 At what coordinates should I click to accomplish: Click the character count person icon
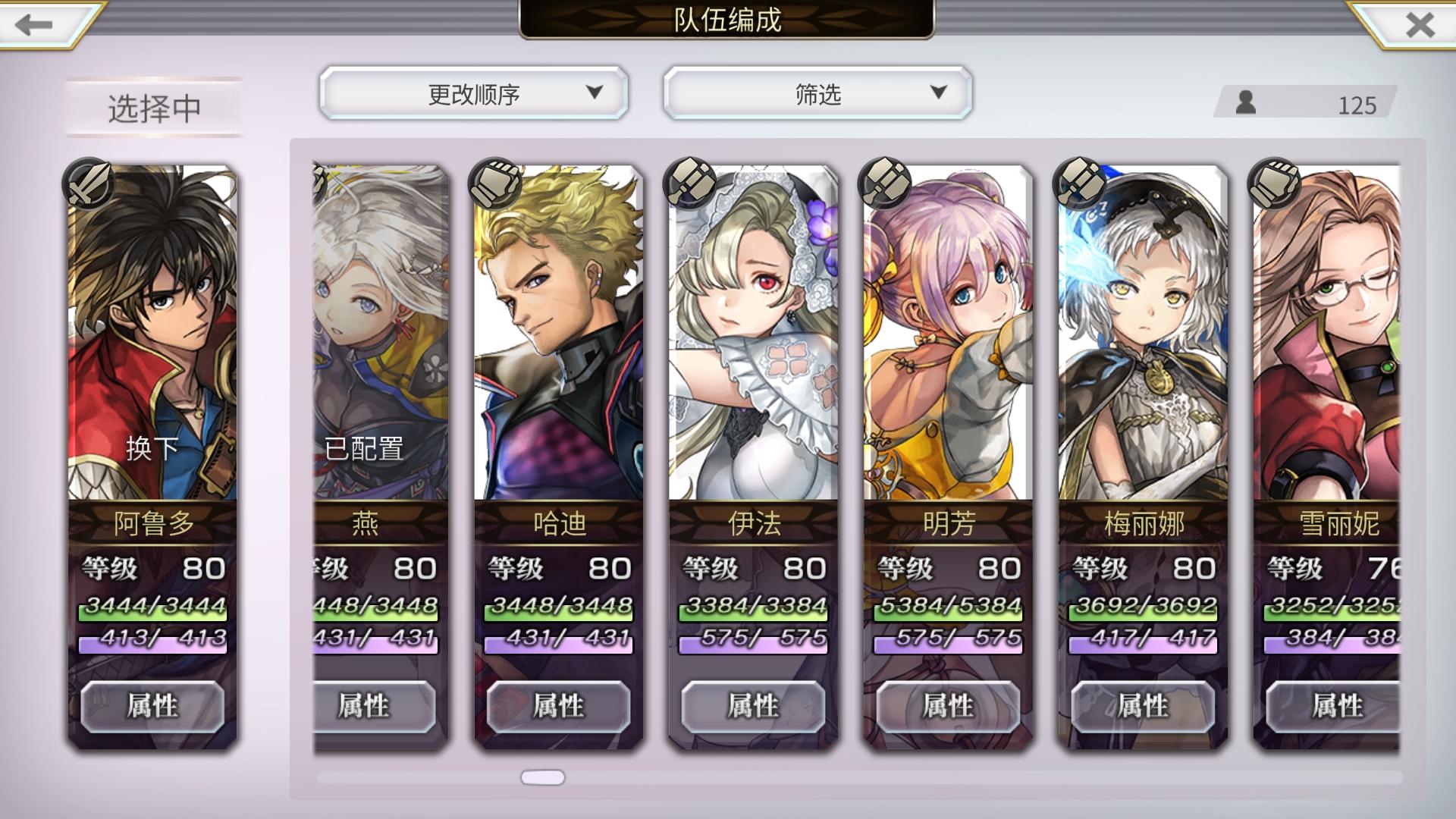(x=1245, y=102)
